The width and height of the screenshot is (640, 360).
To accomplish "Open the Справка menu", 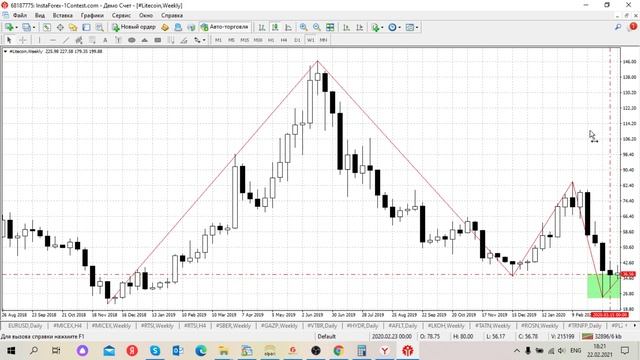I will tap(172, 16).
